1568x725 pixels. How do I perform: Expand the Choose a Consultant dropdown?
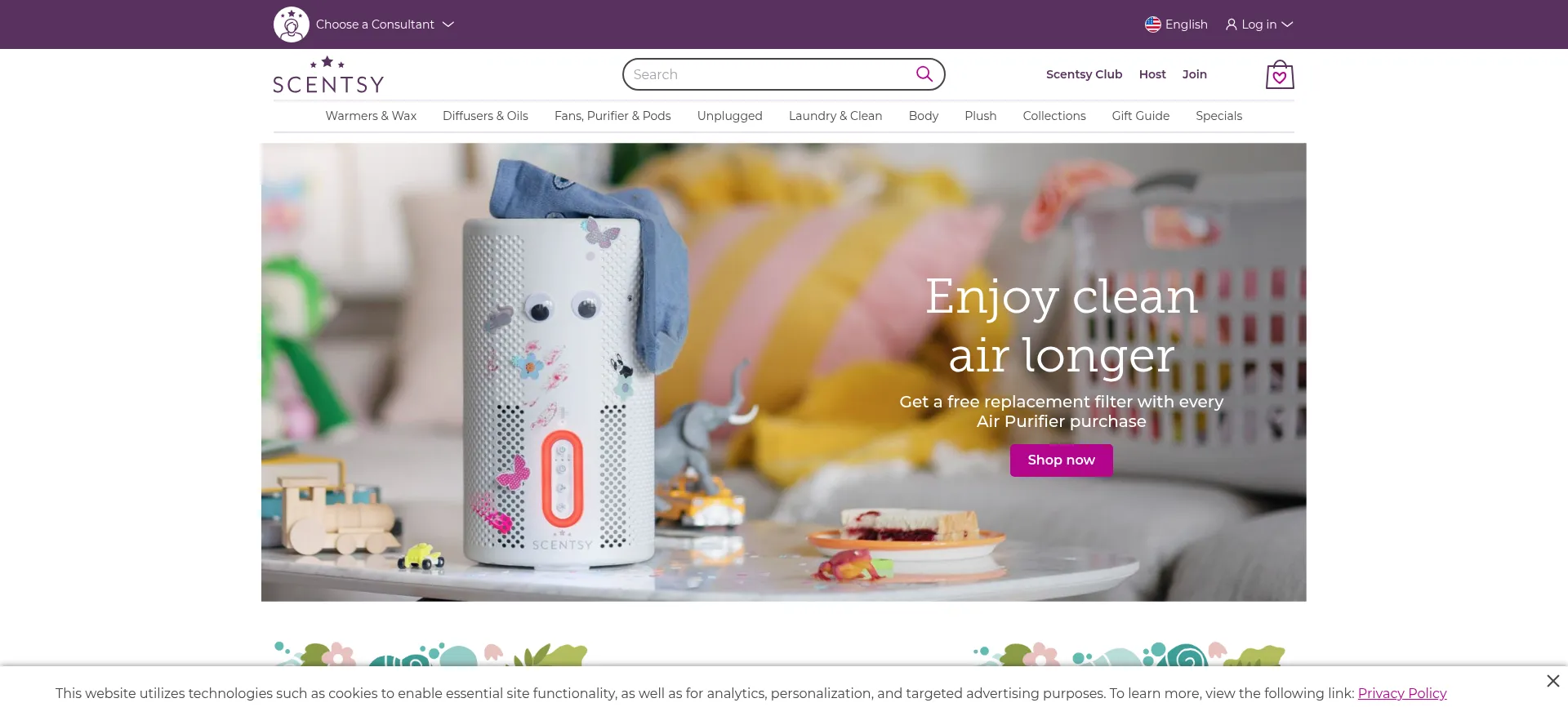[x=448, y=24]
